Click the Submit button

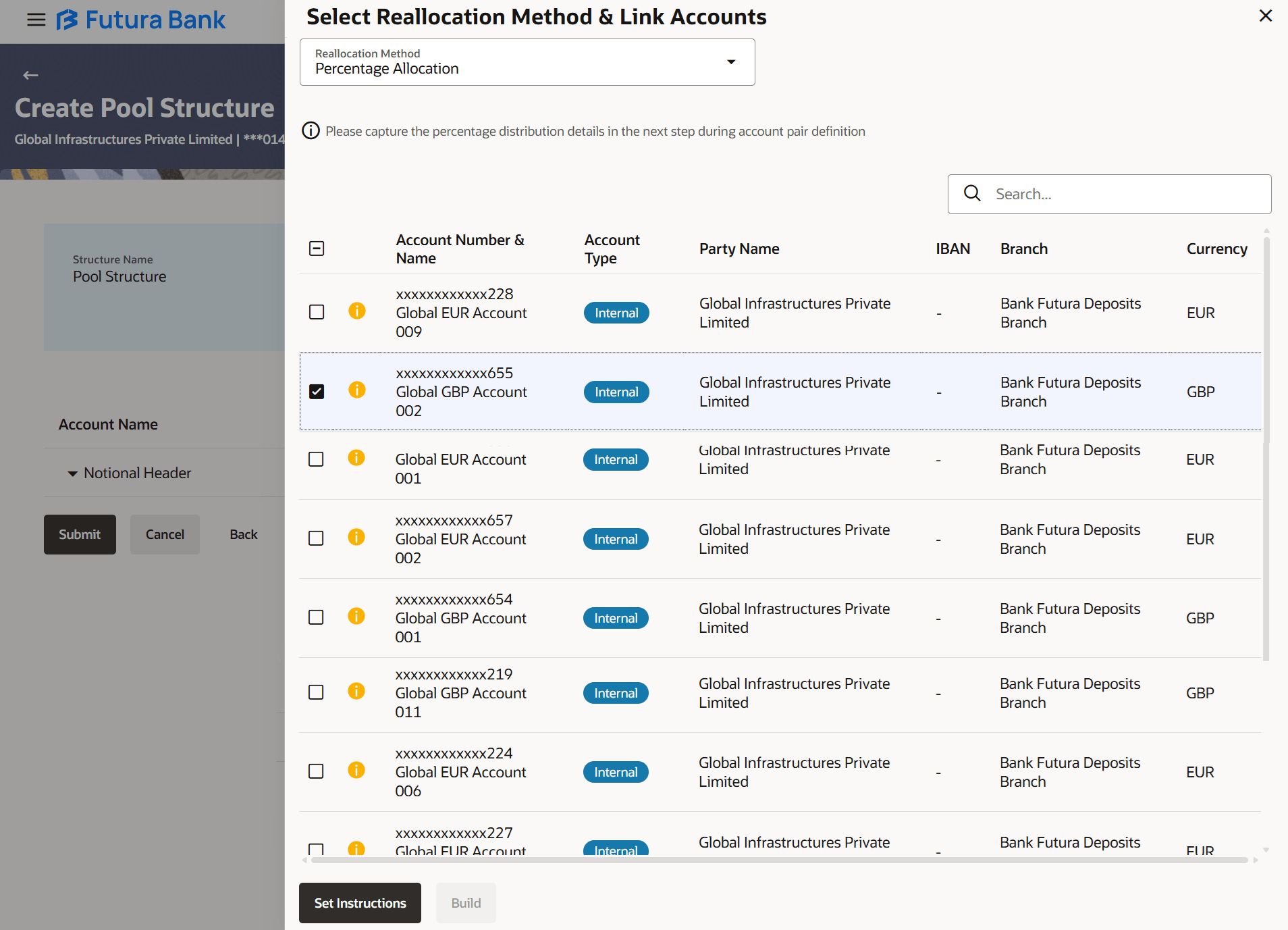pos(80,534)
